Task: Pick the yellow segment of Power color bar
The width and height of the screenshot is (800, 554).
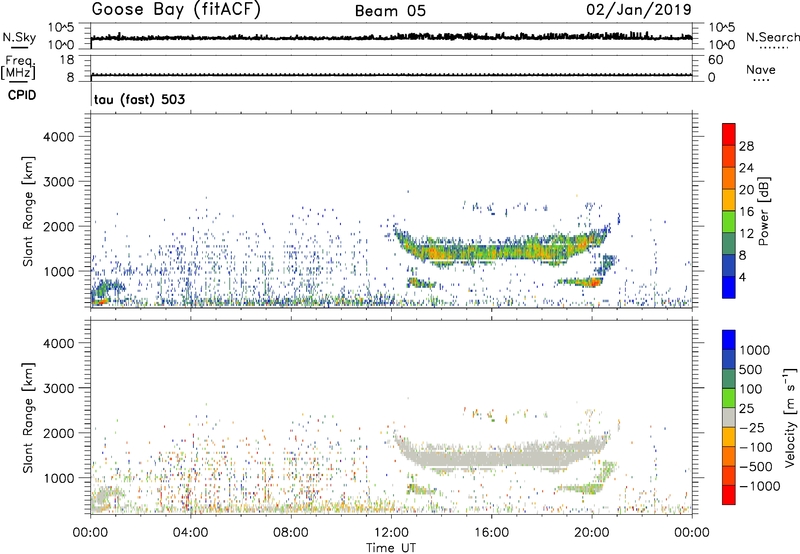Action: 729,200
